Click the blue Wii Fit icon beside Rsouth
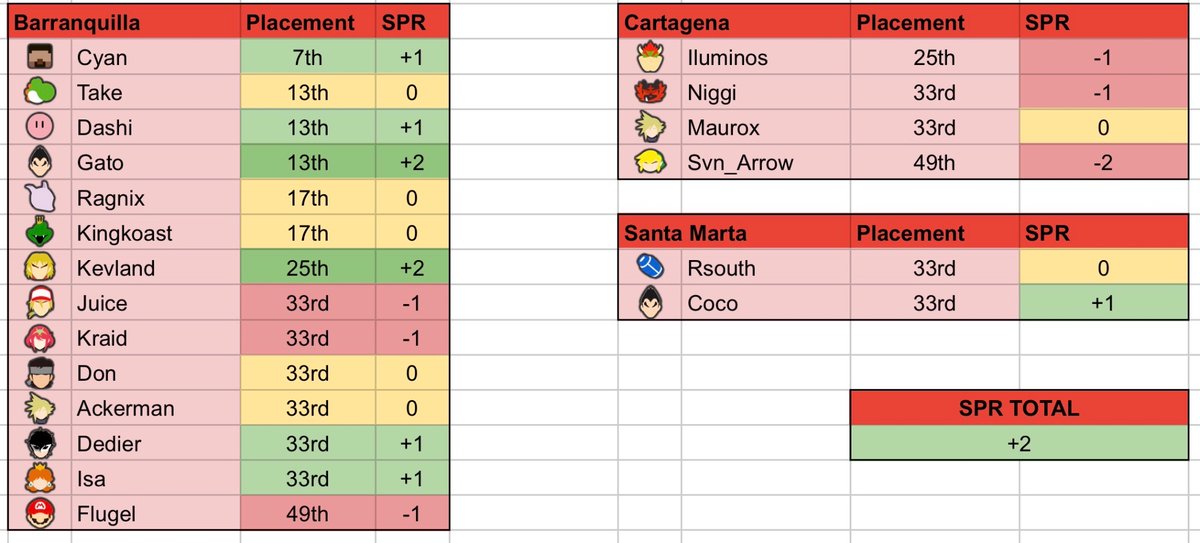The width and height of the screenshot is (1200, 543). [x=649, y=268]
